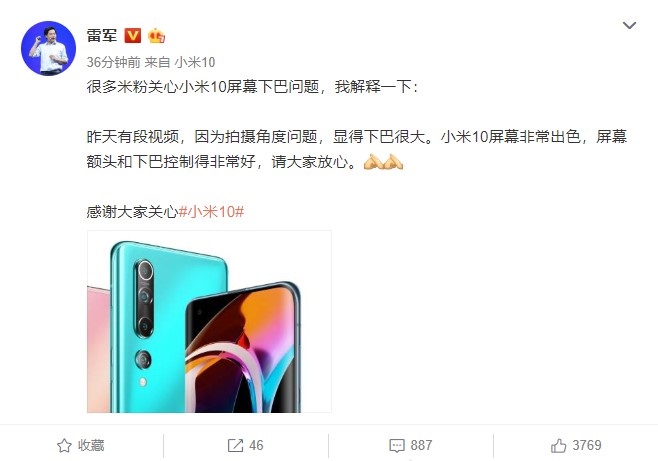Screen dimensions: 658x461
Task: Open the post options chevron dropdown
Action: tap(629, 26)
